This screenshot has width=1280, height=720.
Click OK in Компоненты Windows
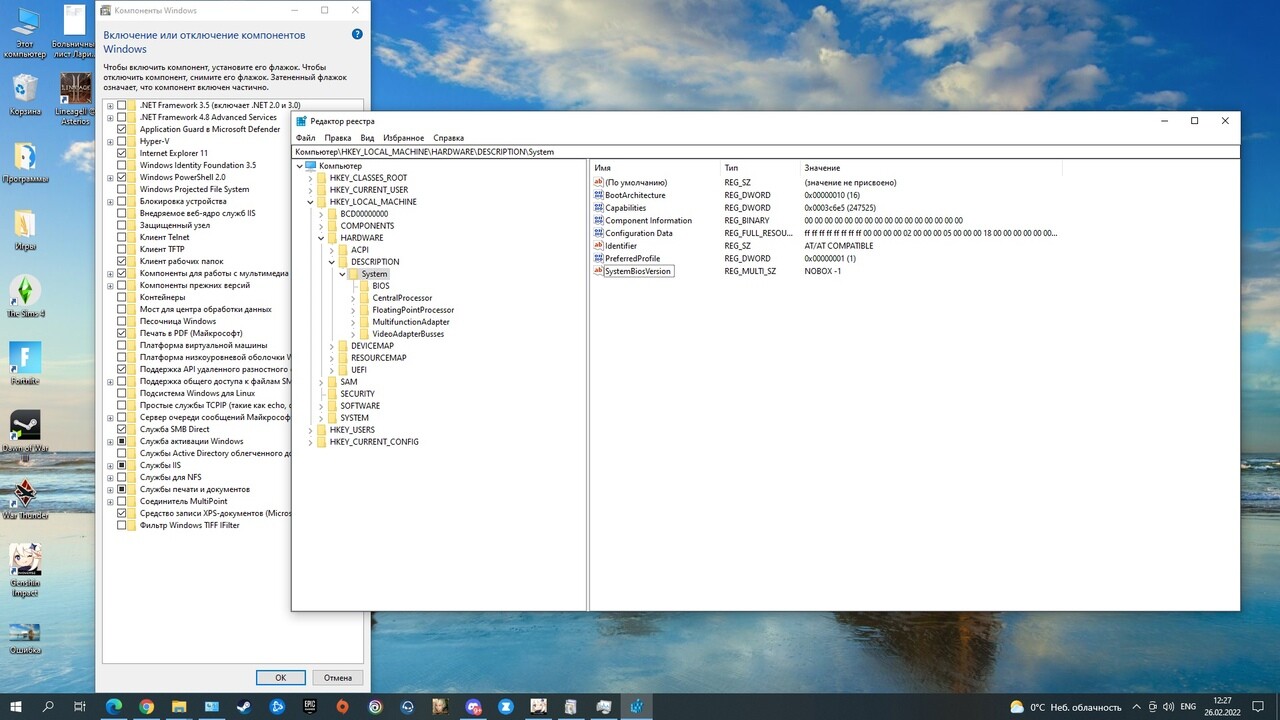click(x=281, y=677)
